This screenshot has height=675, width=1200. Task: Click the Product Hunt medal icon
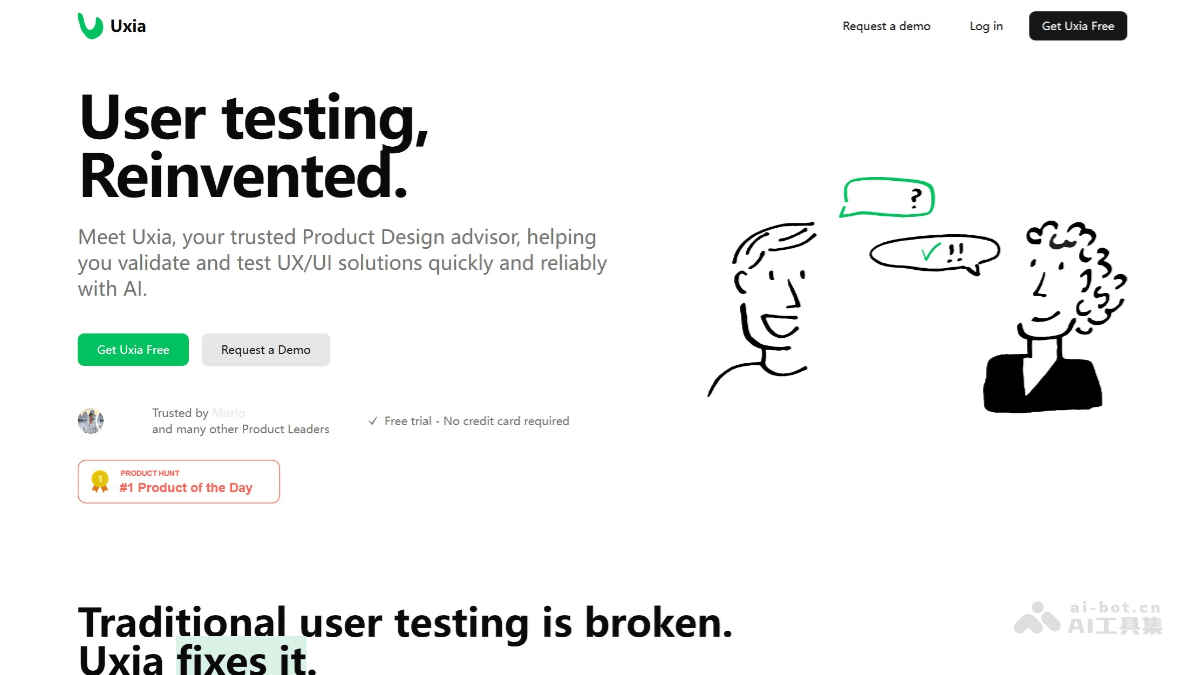pyautogui.click(x=99, y=481)
